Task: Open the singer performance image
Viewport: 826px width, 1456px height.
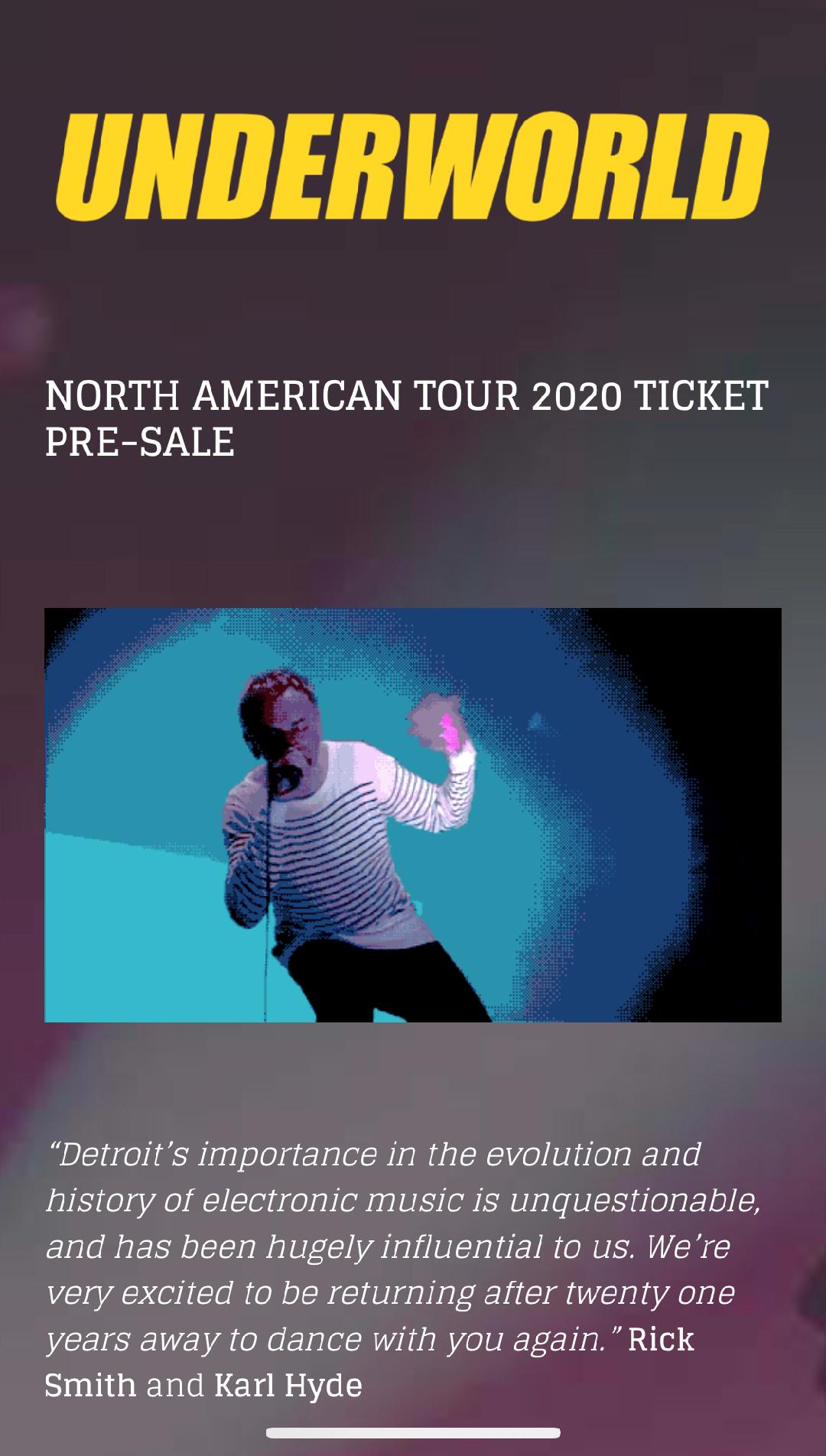Action: click(413, 814)
